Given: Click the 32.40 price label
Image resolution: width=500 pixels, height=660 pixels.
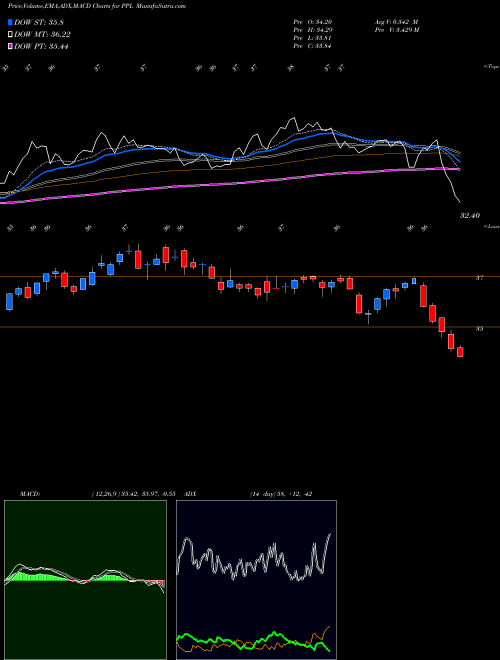Looking at the screenshot, I should pyautogui.click(x=470, y=216).
